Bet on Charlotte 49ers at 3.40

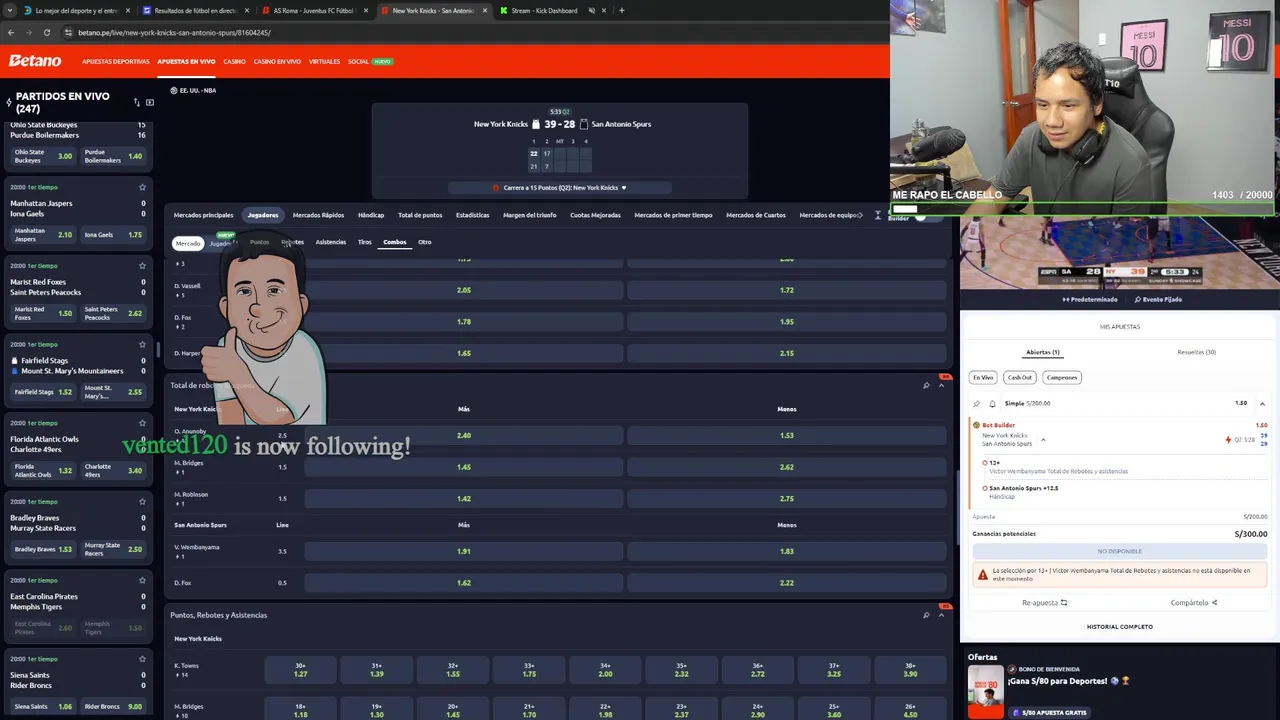pyautogui.click(x=113, y=470)
